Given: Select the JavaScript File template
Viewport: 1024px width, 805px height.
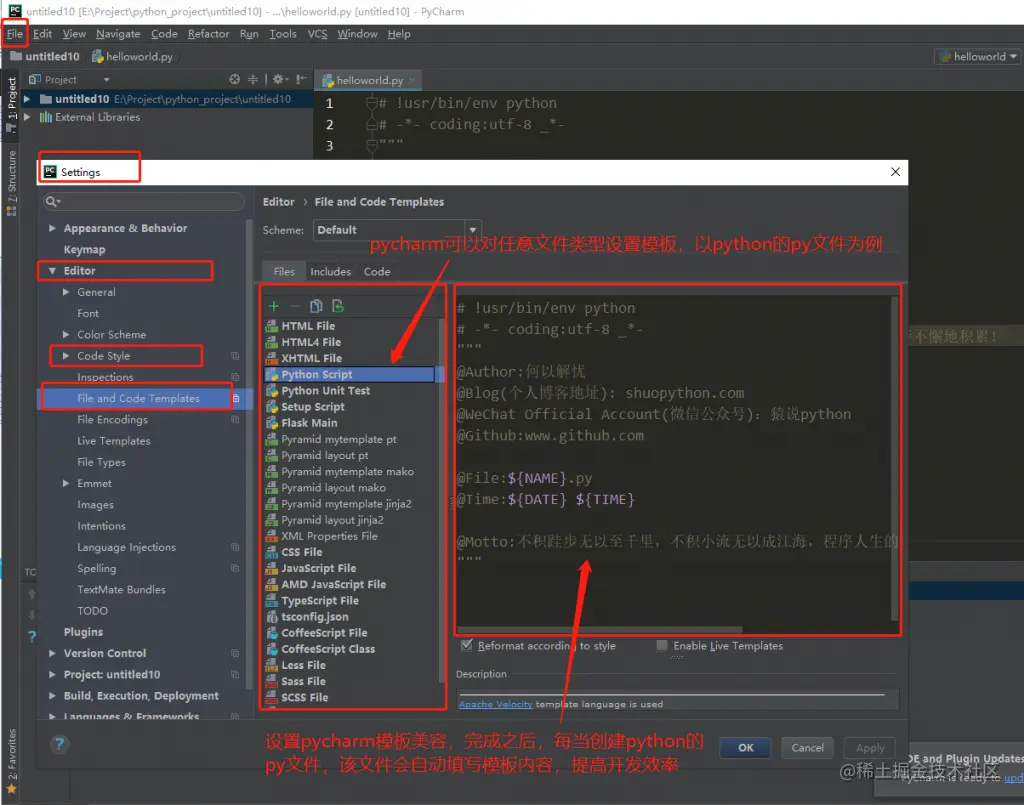Looking at the screenshot, I should [x=319, y=568].
